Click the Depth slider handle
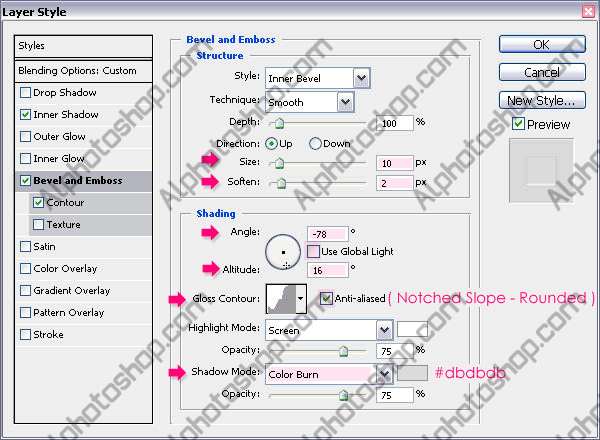The height and width of the screenshot is (440, 600). click(x=280, y=123)
